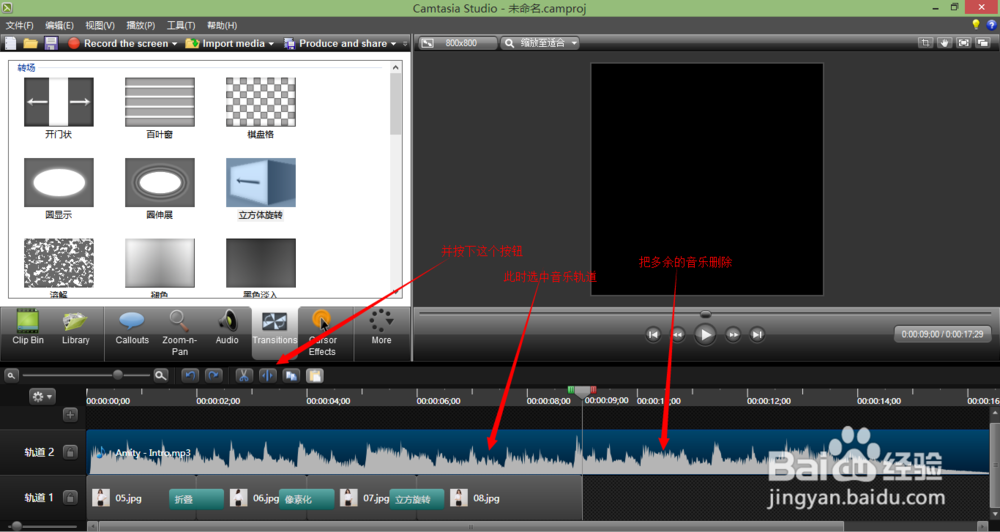1000x532 pixels.
Task: Click the timeline playhead marker
Action: click(582, 392)
